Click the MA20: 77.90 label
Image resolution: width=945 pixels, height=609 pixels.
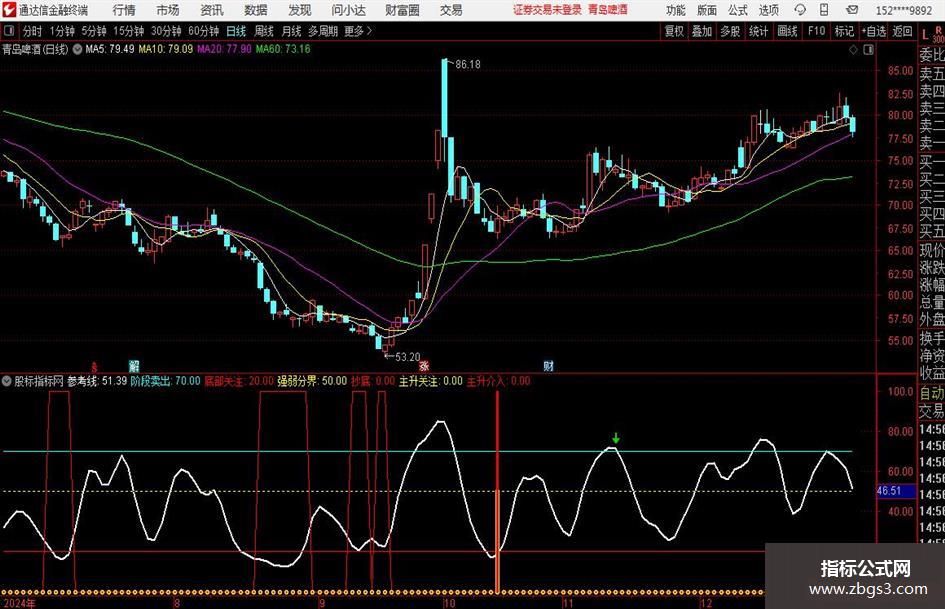tap(224, 49)
